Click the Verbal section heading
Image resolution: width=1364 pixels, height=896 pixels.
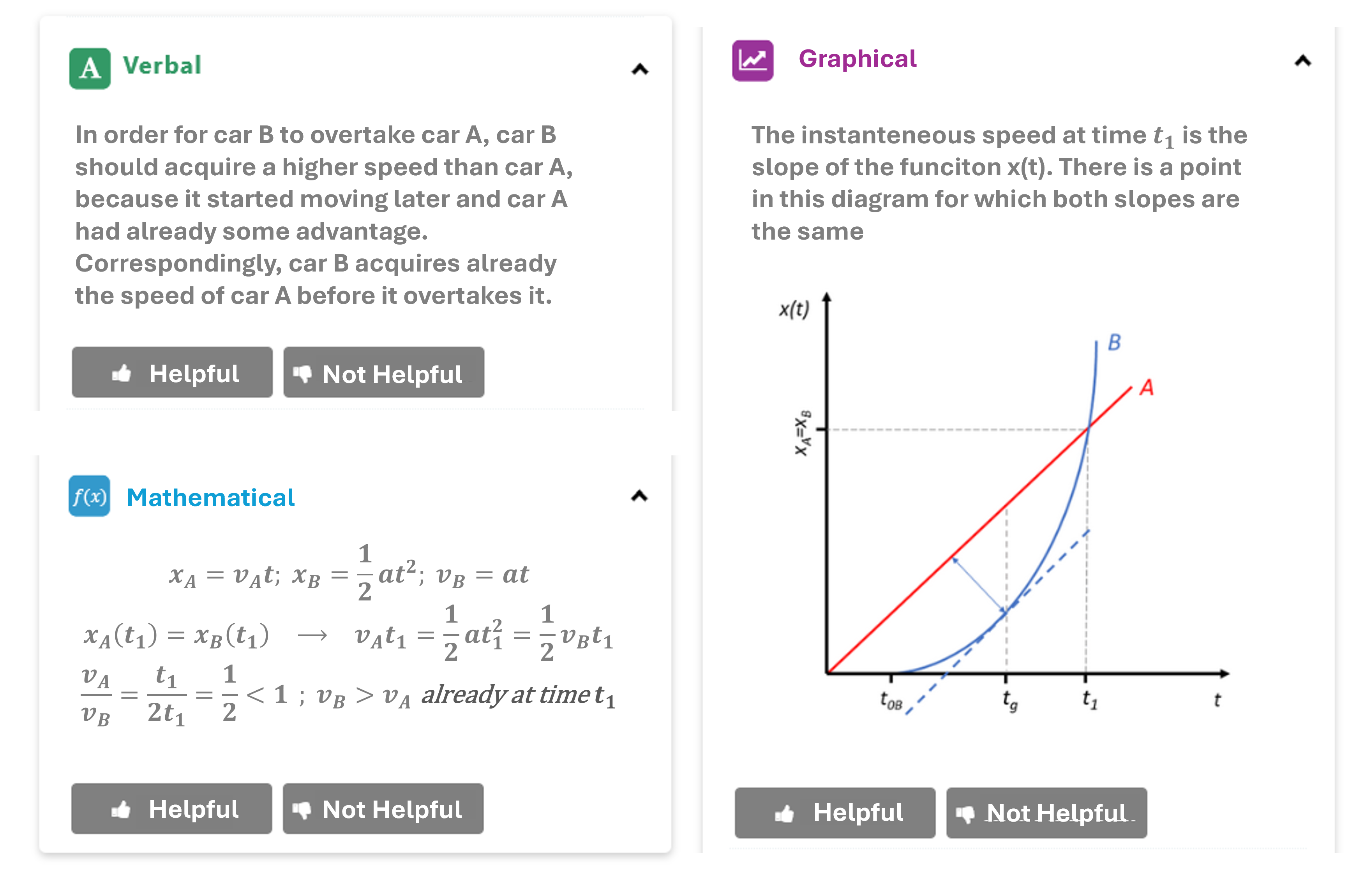click(162, 66)
